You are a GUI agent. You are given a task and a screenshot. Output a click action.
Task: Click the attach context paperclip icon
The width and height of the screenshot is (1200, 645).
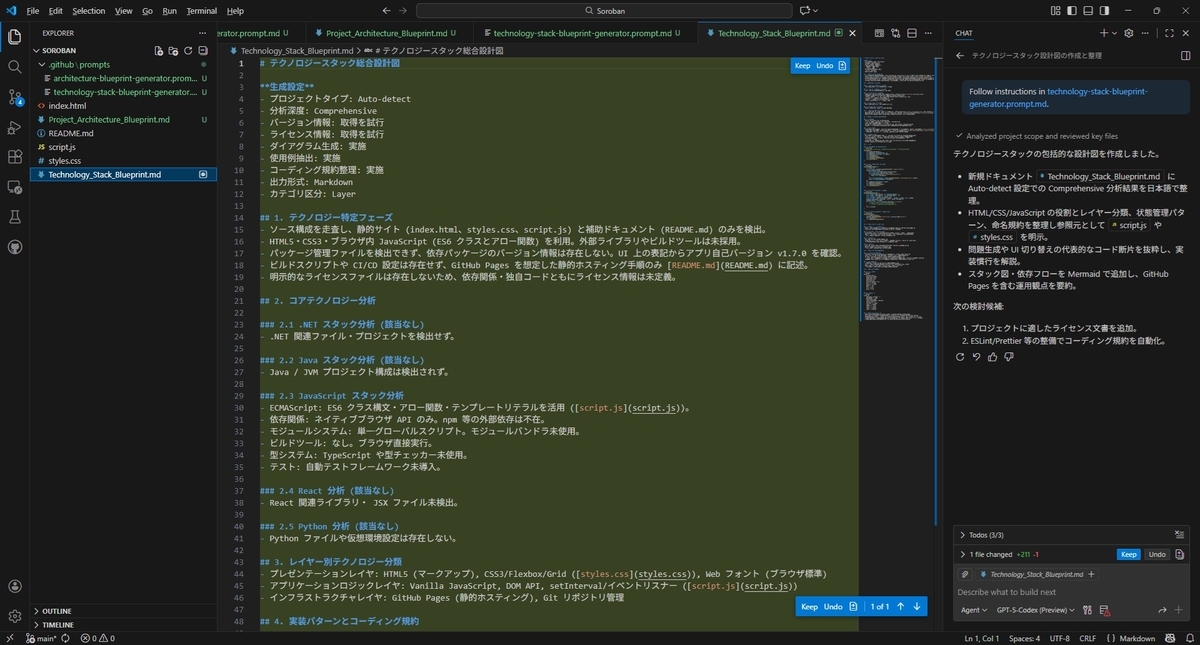point(965,575)
